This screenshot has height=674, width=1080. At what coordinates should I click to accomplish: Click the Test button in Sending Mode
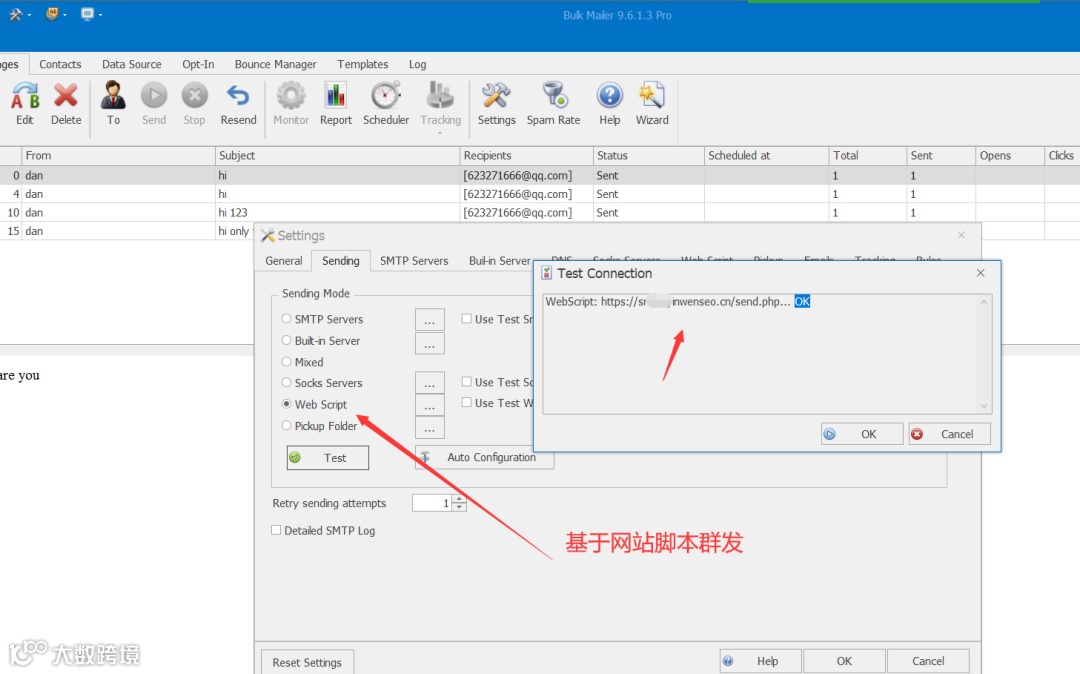[x=328, y=458]
